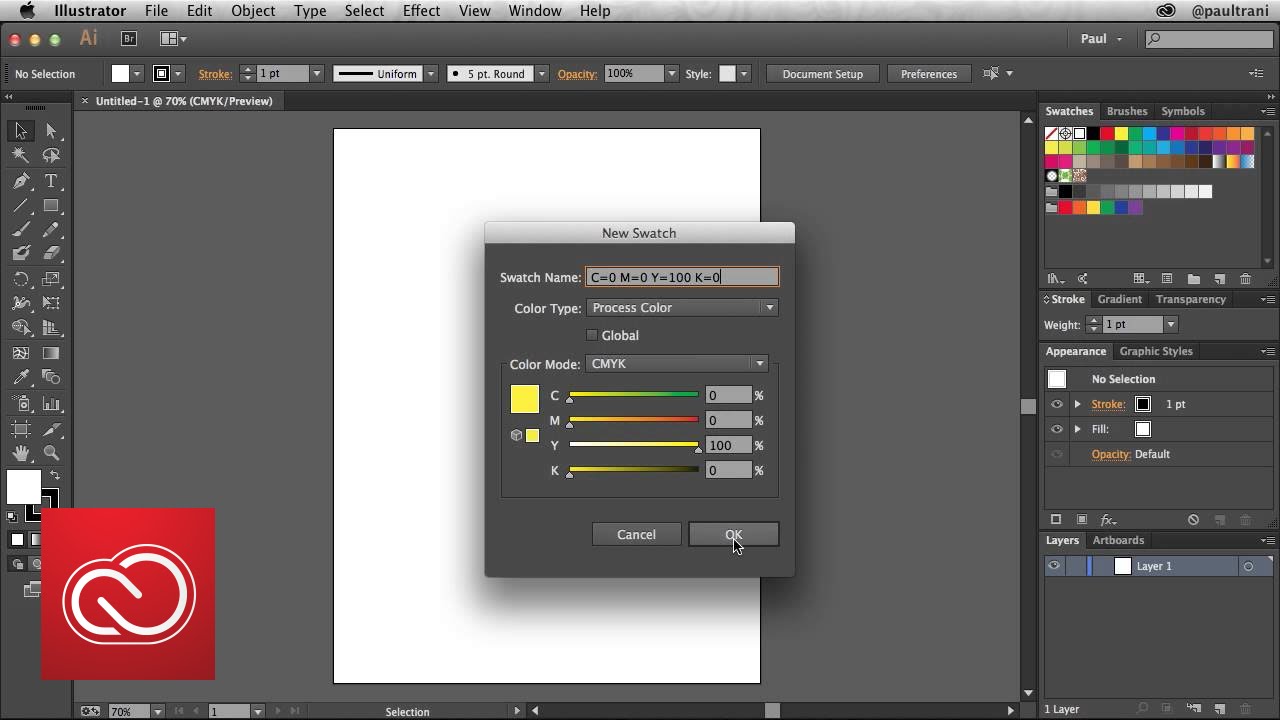Switch to the Brushes tab
The height and width of the screenshot is (720, 1280).
tap(1127, 111)
